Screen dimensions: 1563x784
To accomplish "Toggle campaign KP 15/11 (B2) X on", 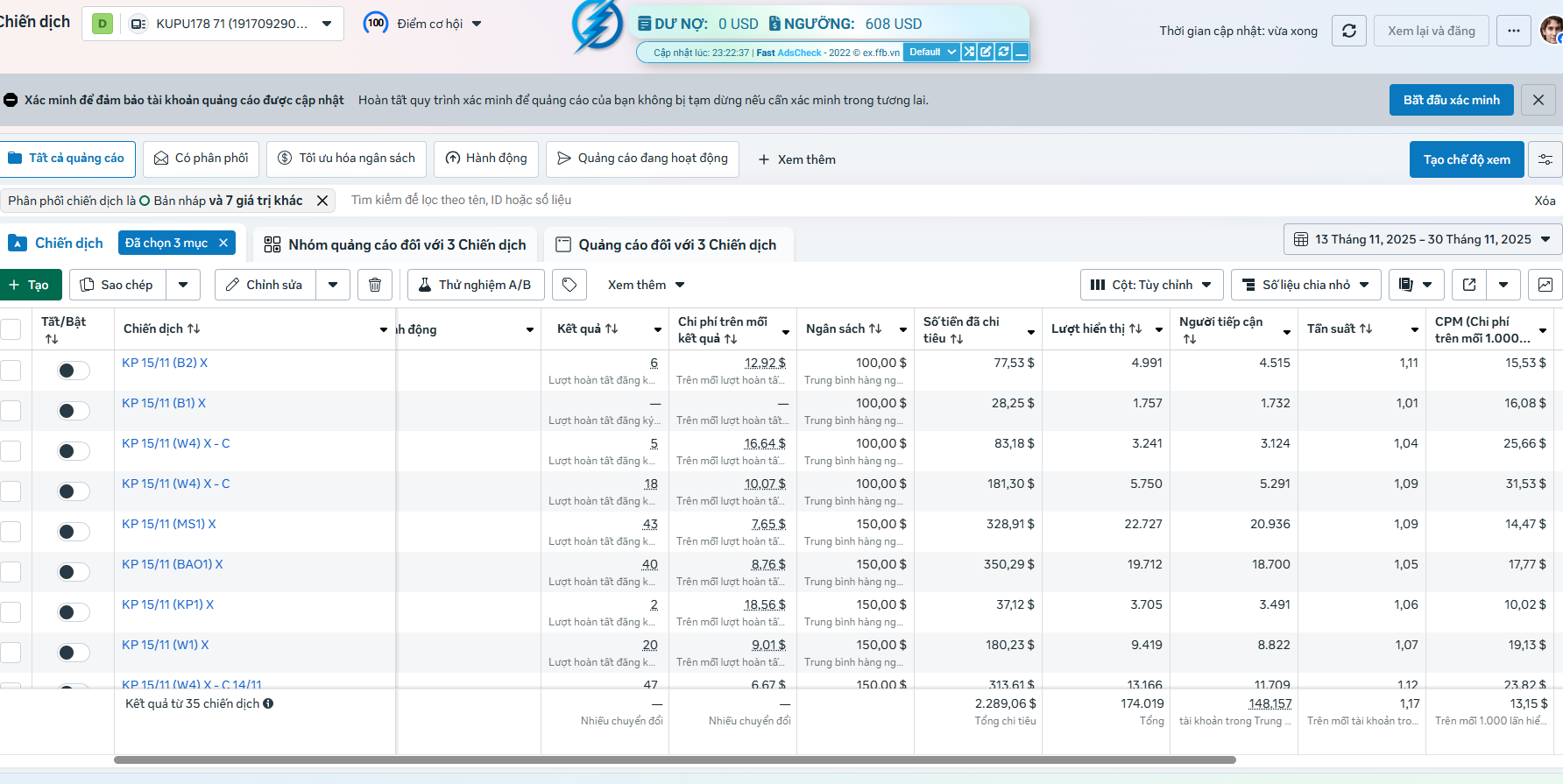I will [x=74, y=371].
